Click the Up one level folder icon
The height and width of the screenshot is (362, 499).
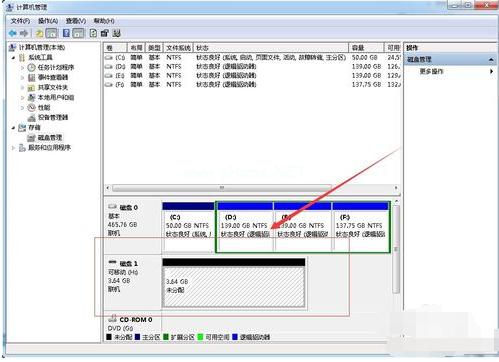tap(39, 33)
